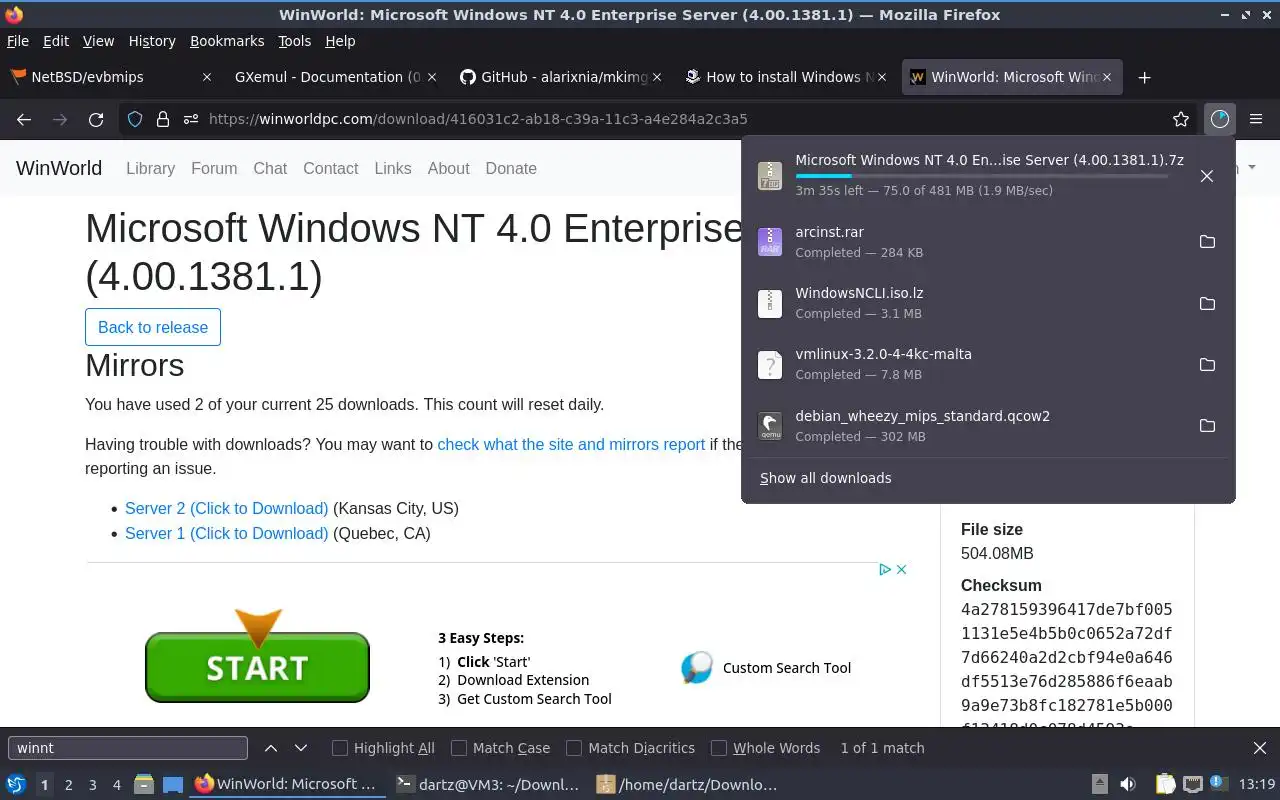1280x800 pixels.
Task: Close the WinWorld tab
Action: pos(1106,77)
